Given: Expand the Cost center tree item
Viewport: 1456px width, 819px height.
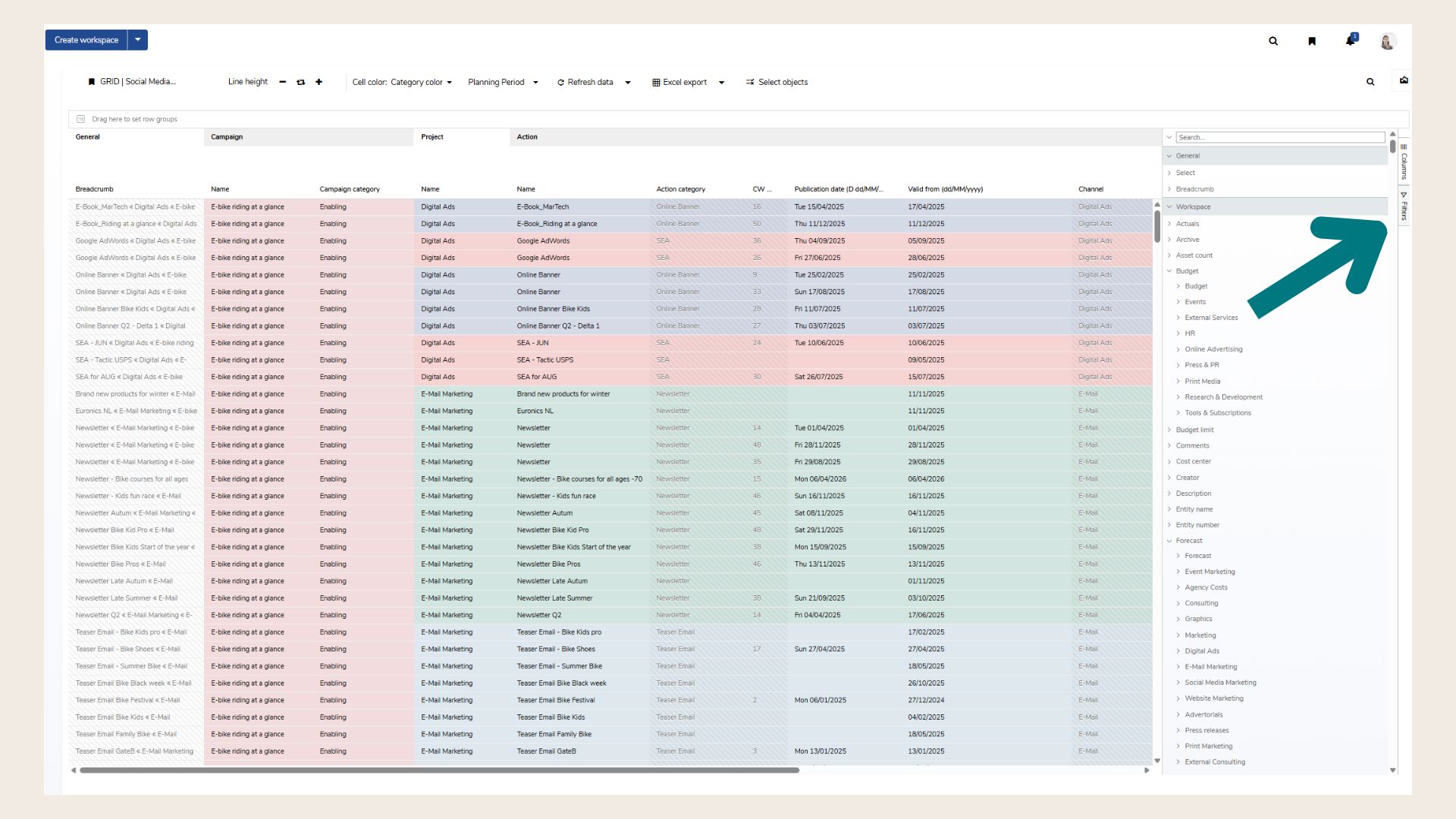Looking at the screenshot, I should (x=1169, y=462).
